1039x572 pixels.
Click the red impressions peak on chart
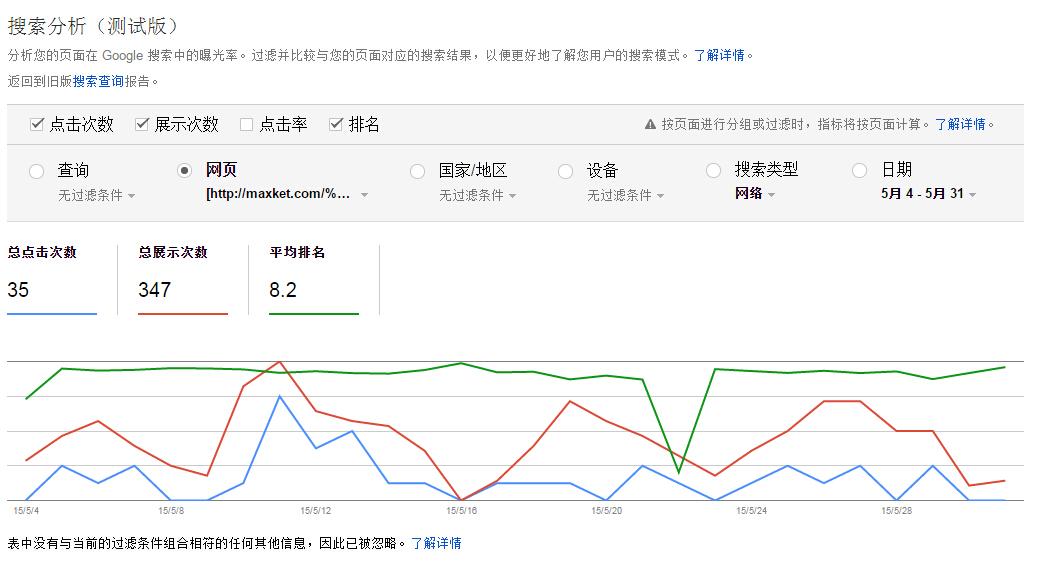pos(280,362)
